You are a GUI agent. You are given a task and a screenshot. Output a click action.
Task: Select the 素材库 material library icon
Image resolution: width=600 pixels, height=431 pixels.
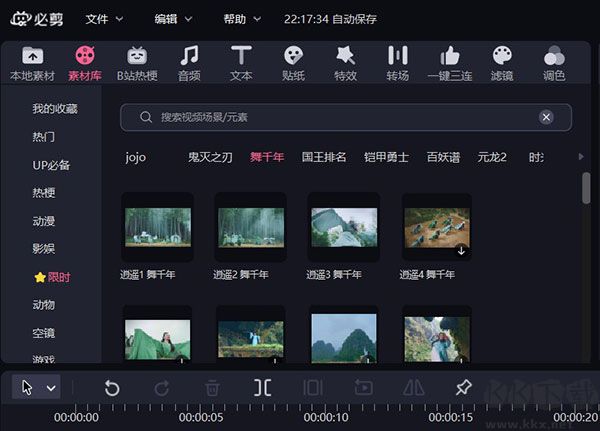tap(85, 56)
